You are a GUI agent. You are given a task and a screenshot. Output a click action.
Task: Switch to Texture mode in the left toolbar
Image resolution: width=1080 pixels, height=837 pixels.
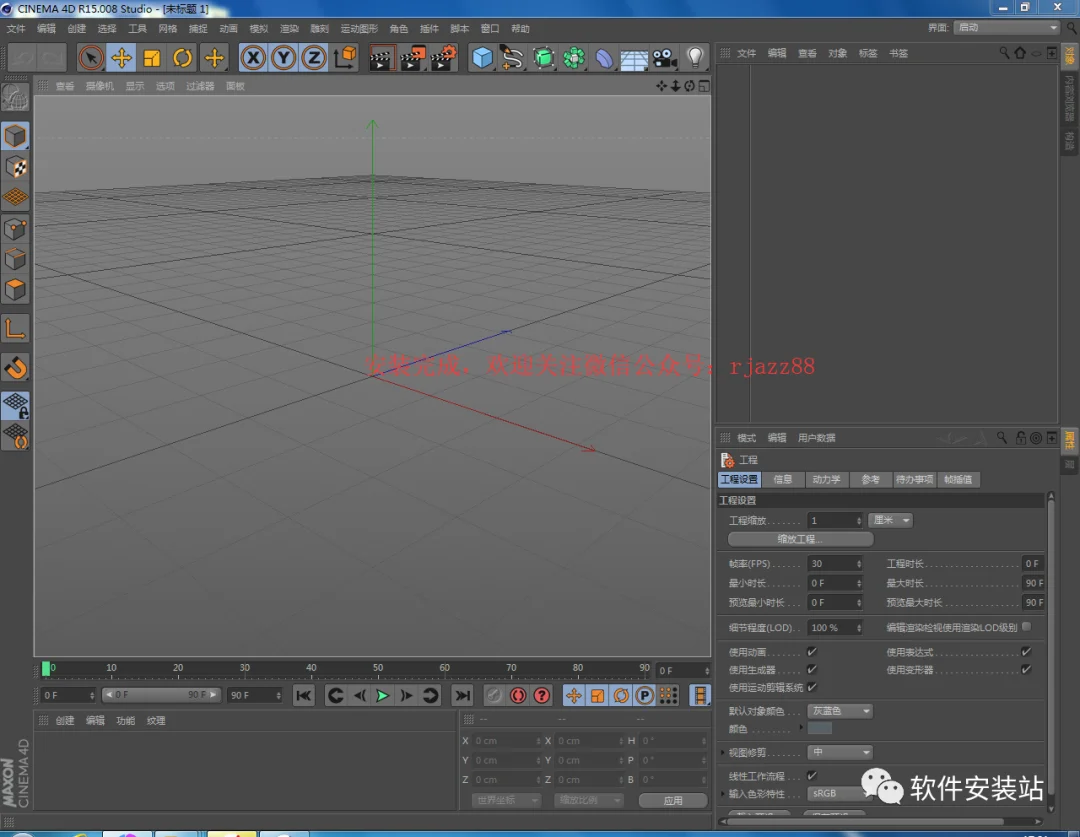(x=15, y=167)
